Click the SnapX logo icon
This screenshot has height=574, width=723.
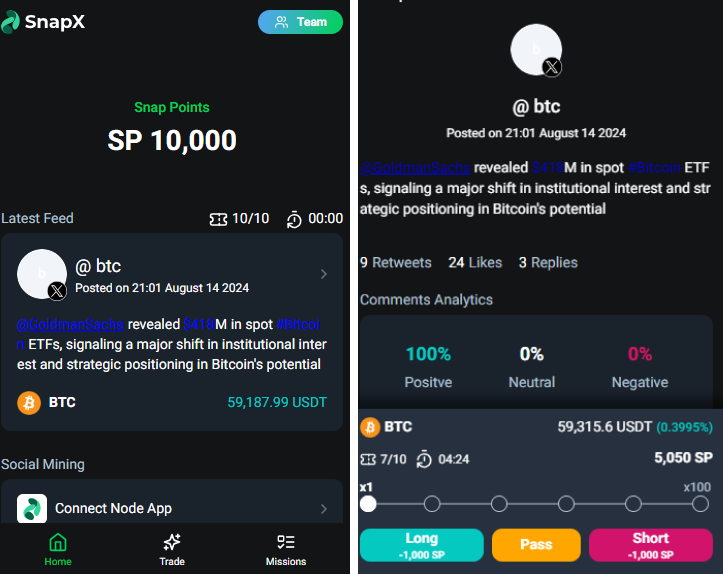[x=11, y=21]
